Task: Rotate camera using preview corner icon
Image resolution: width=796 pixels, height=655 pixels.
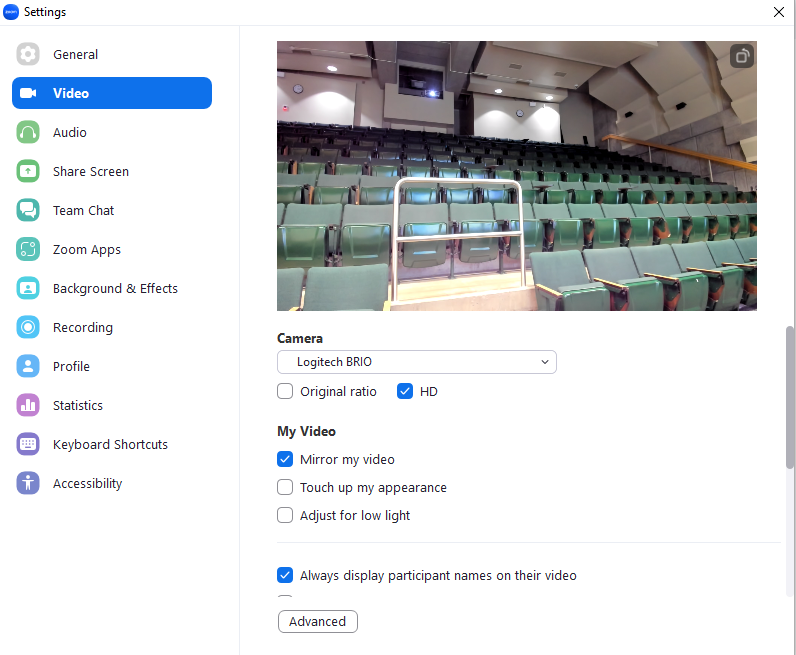Action: 741,57
